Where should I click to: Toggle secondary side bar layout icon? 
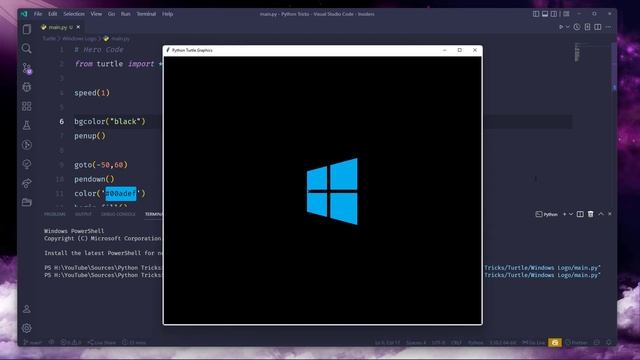click(x=554, y=14)
